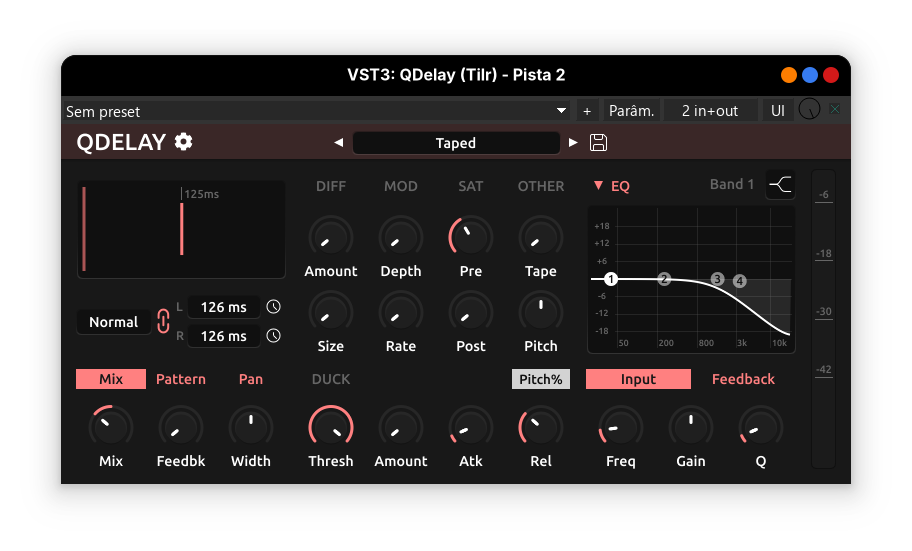
Task: Open the Normal delay mode dropdown
Action: click(x=113, y=322)
